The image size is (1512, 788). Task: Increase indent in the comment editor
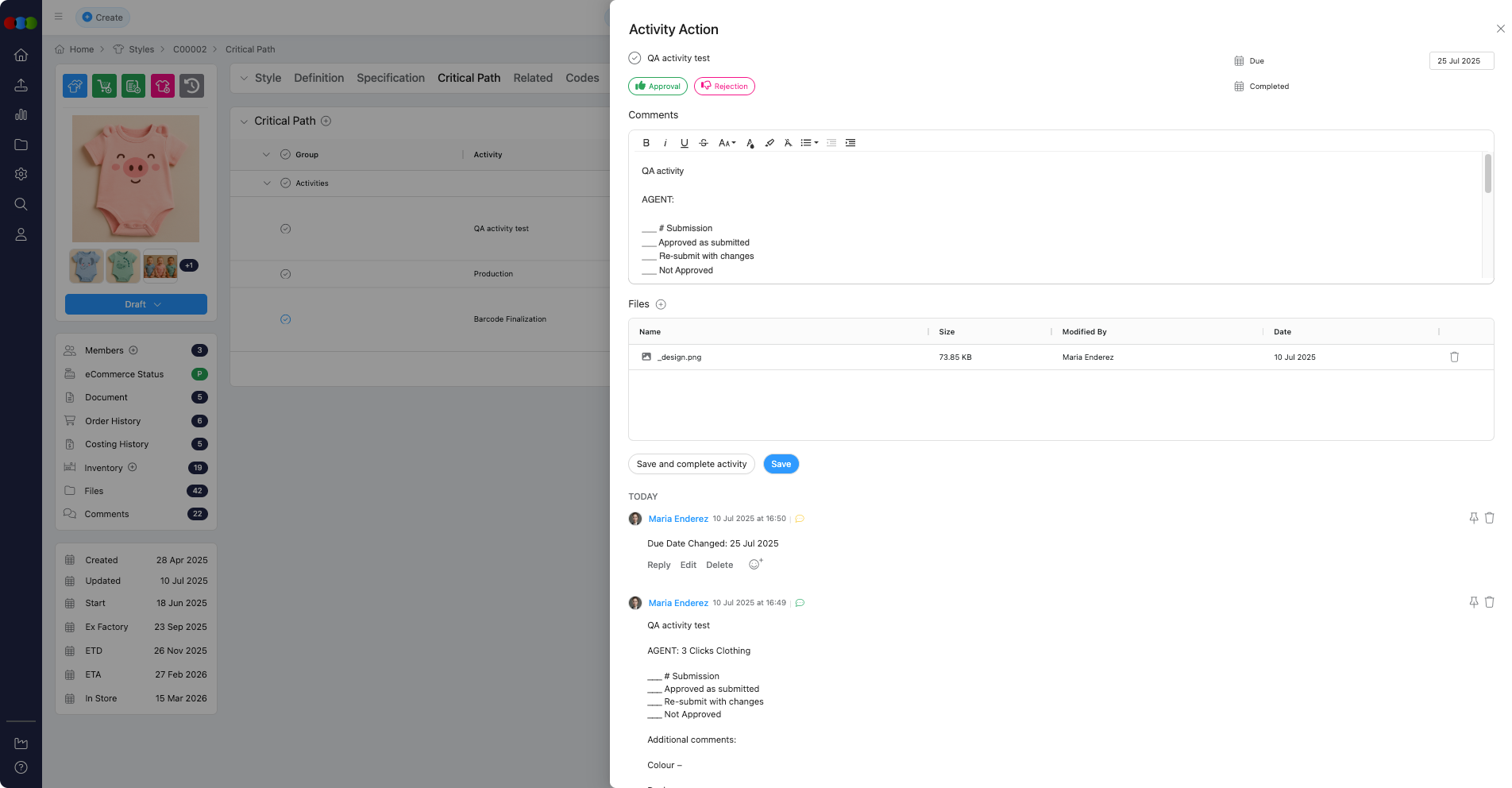850,143
